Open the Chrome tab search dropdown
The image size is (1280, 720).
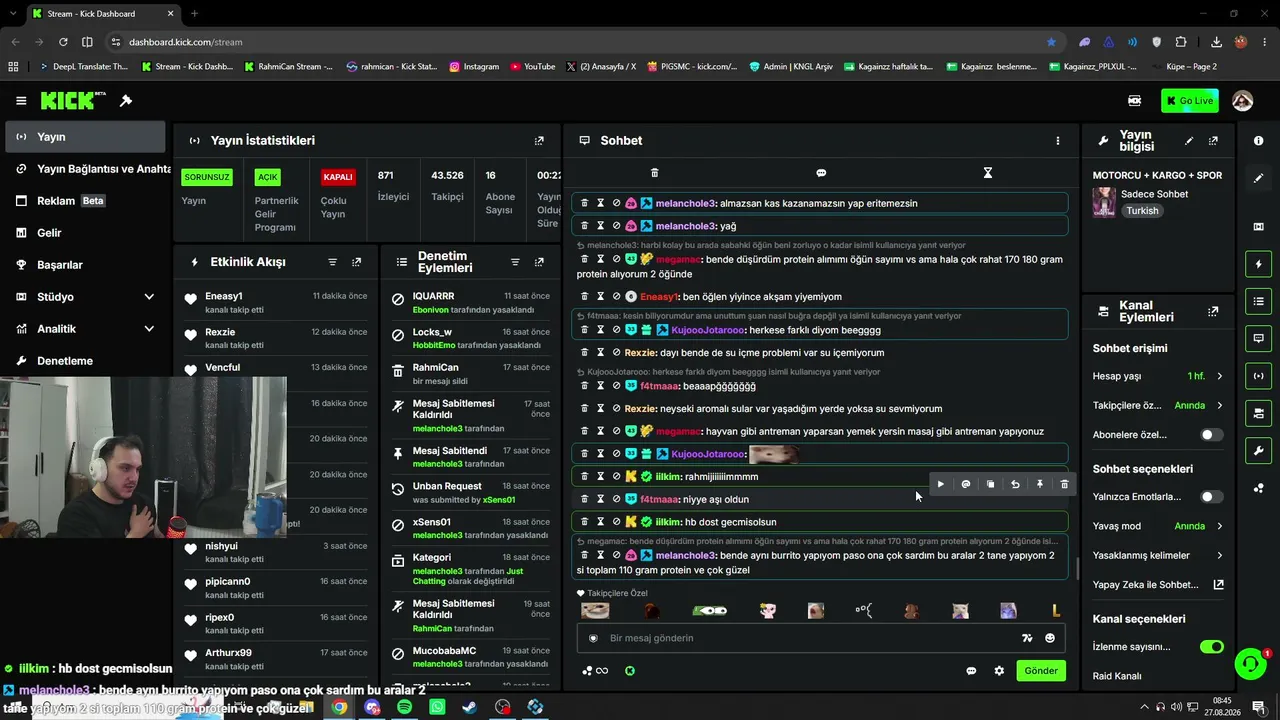pyautogui.click(x=13, y=14)
